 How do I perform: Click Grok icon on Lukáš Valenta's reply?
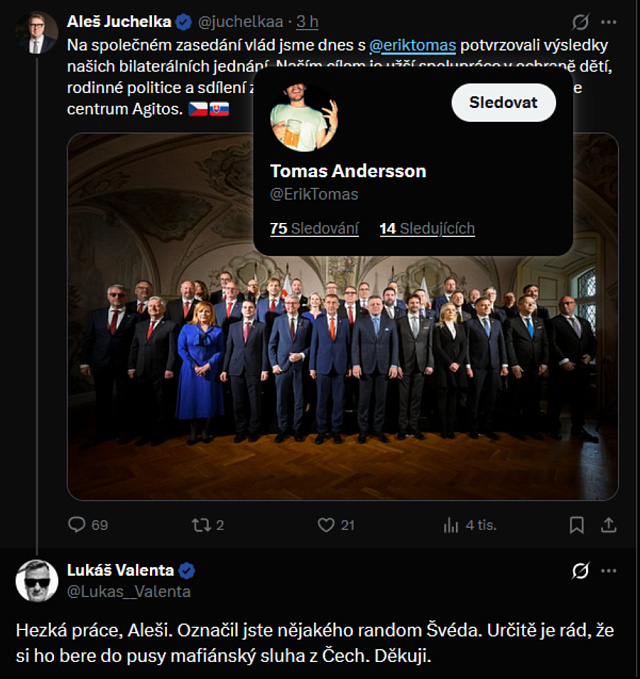[580, 571]
